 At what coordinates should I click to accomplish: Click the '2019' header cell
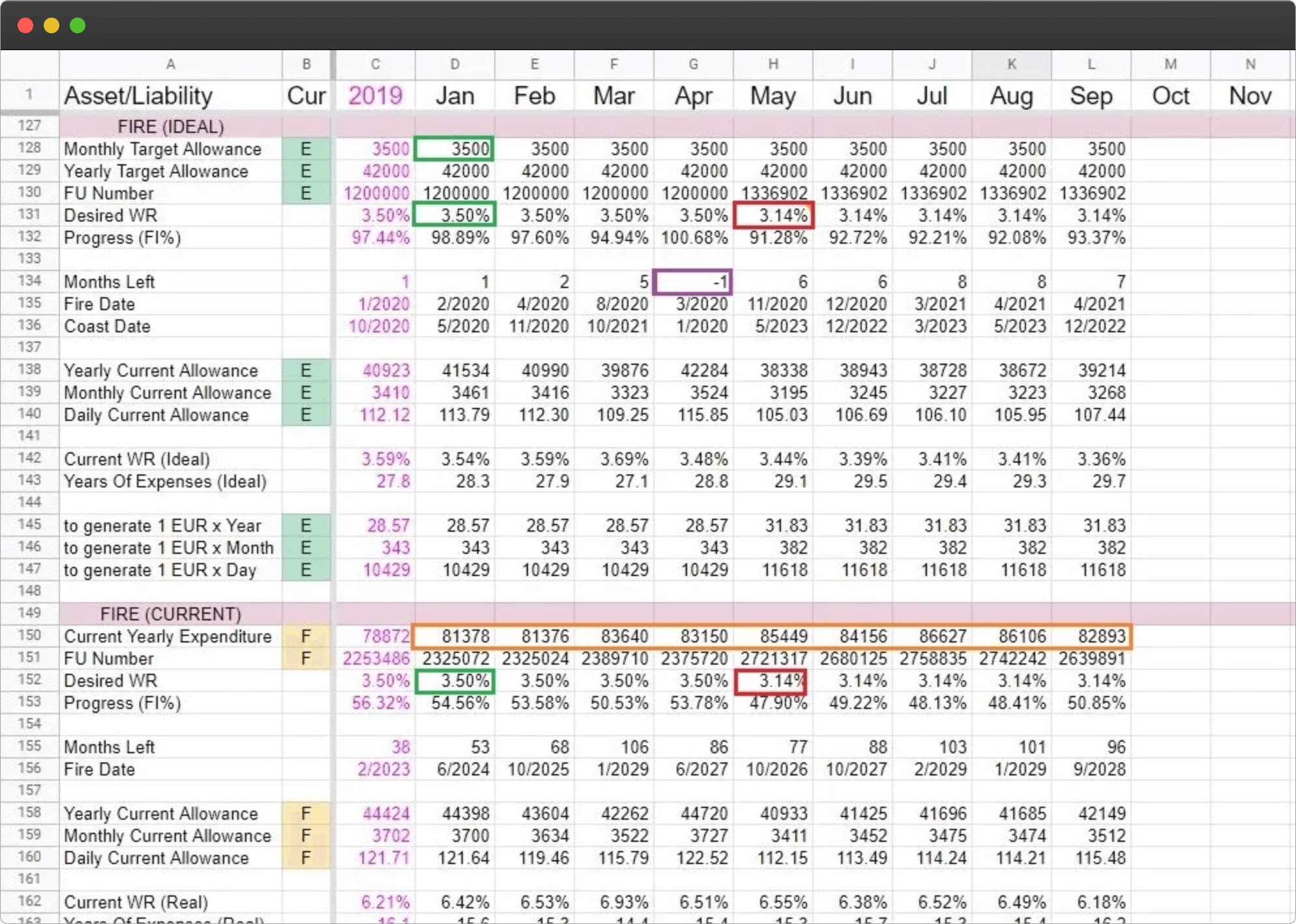(x=376, y=96)
